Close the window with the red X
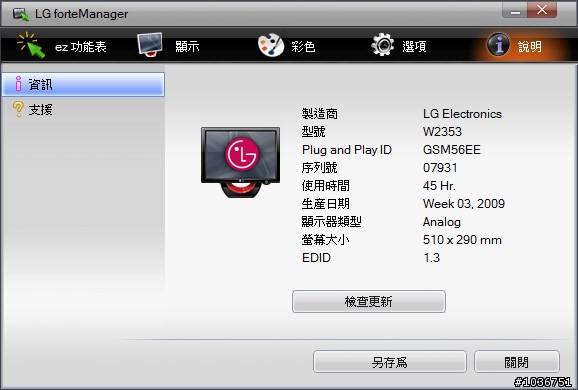This screenshot has width=578, height=390. [542, 10]
